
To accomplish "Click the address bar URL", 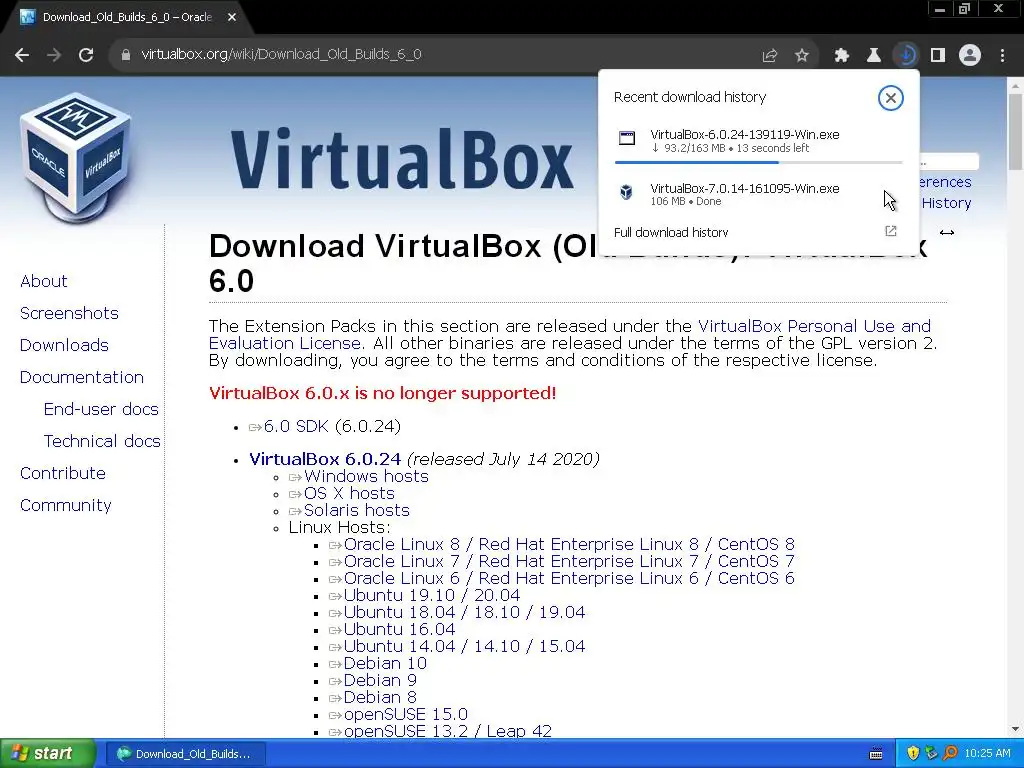I will click(281, 54).
